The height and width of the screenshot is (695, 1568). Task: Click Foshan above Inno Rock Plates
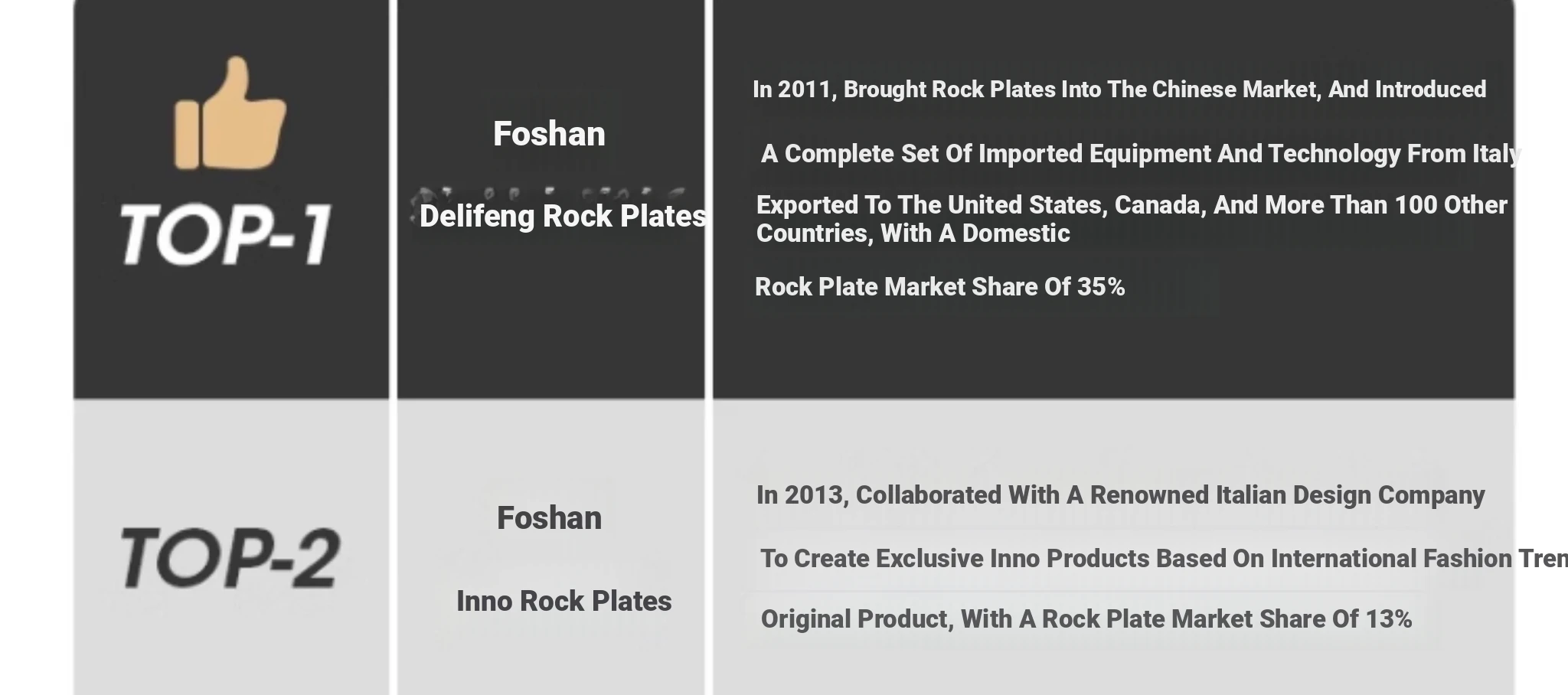click(549, 518)
